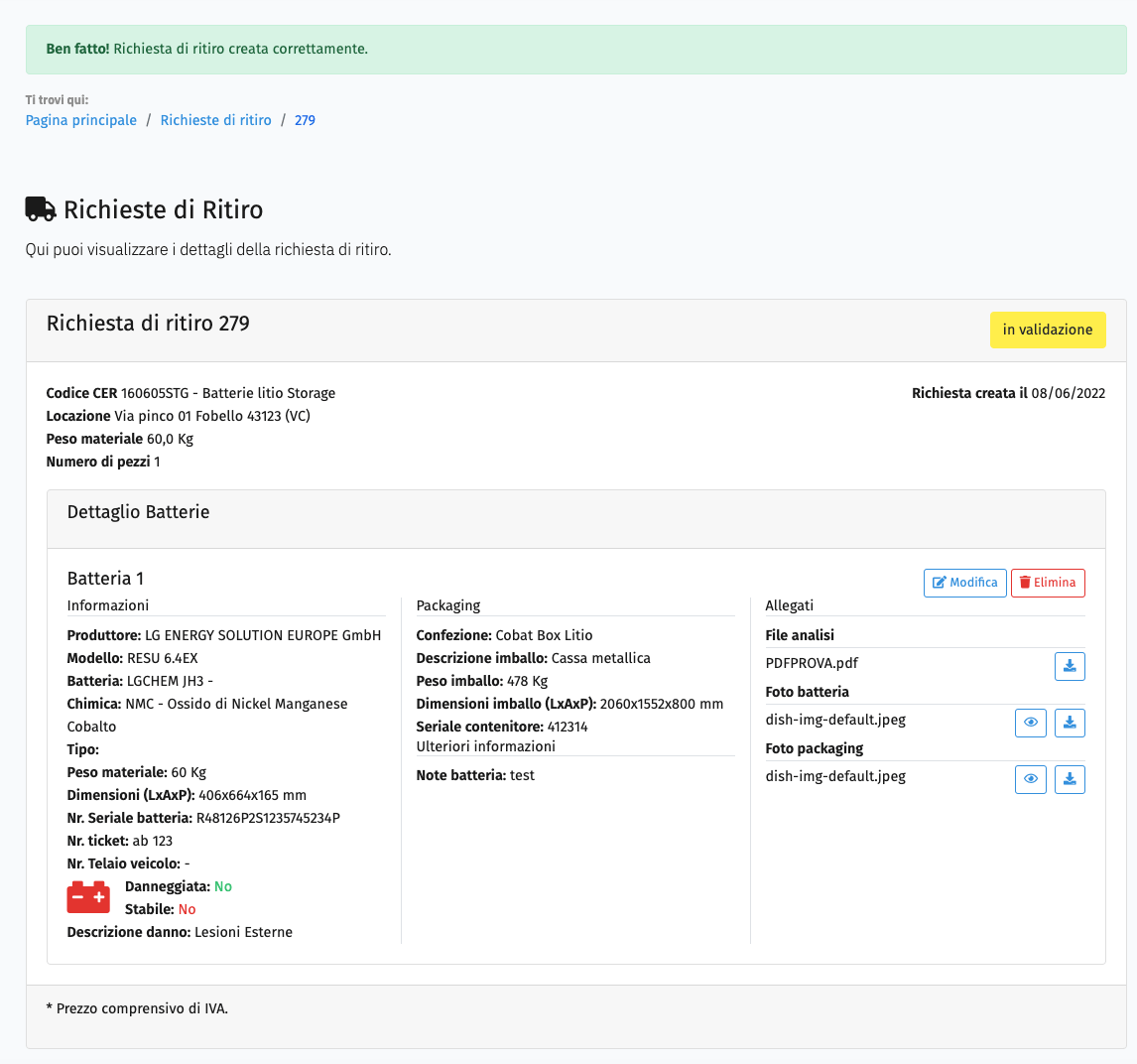Click the battery serial number R48126P2S1235745234P
1137x1064 pixels.
[x=268, y=818]
